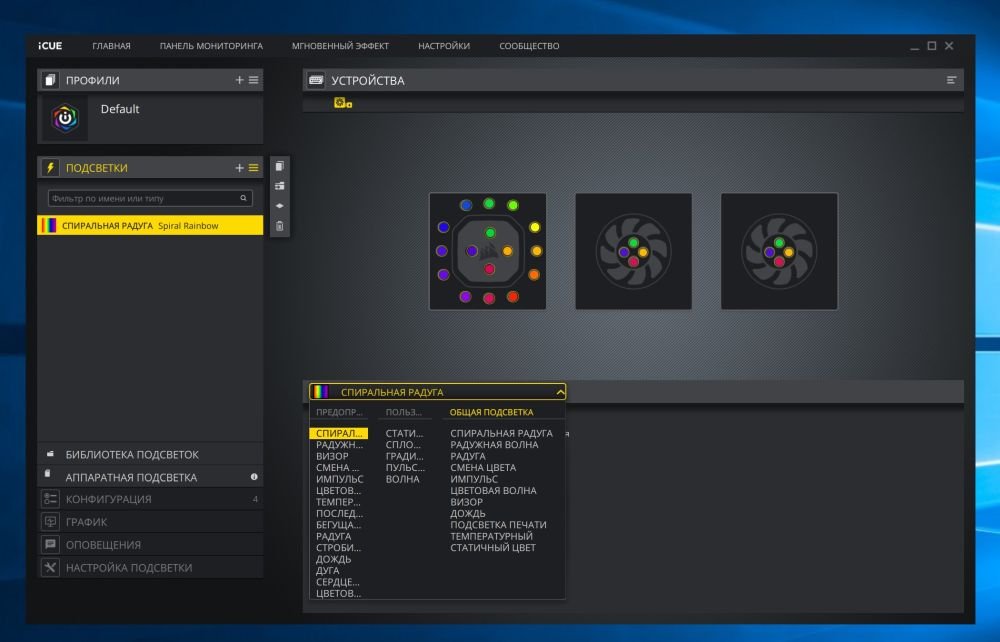Delete layer with trash icon
Screen dimensions: 1000x642
point(279,226)
